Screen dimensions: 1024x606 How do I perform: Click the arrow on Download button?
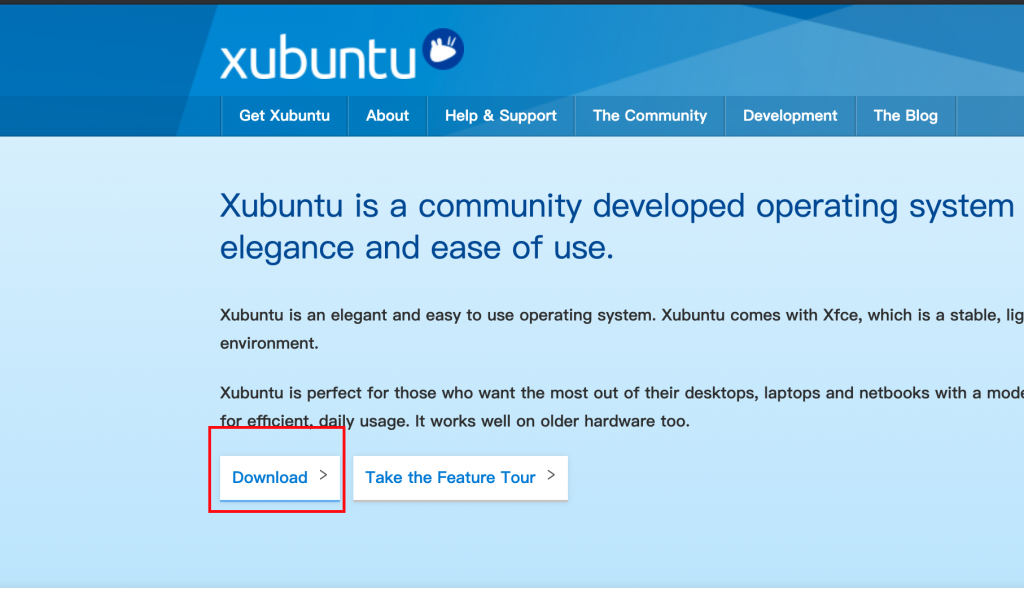(323, 475)
